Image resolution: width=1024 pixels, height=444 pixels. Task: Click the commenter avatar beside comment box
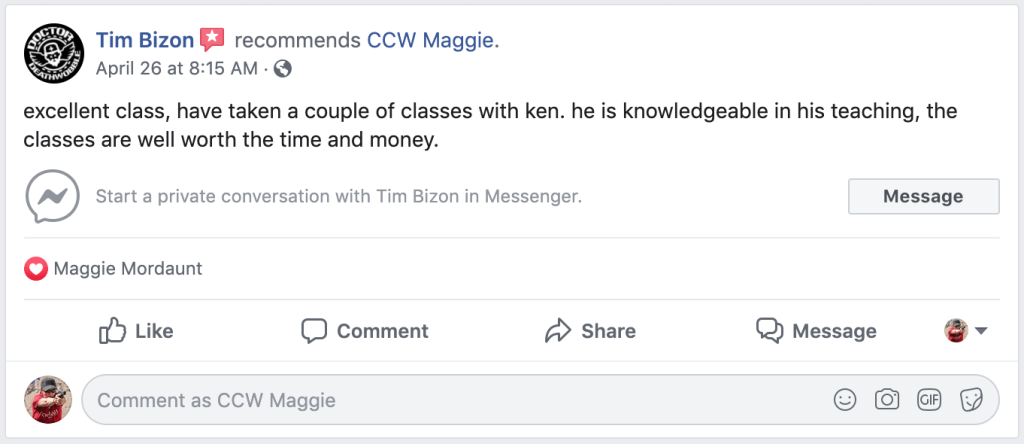[x=47, y=400]
